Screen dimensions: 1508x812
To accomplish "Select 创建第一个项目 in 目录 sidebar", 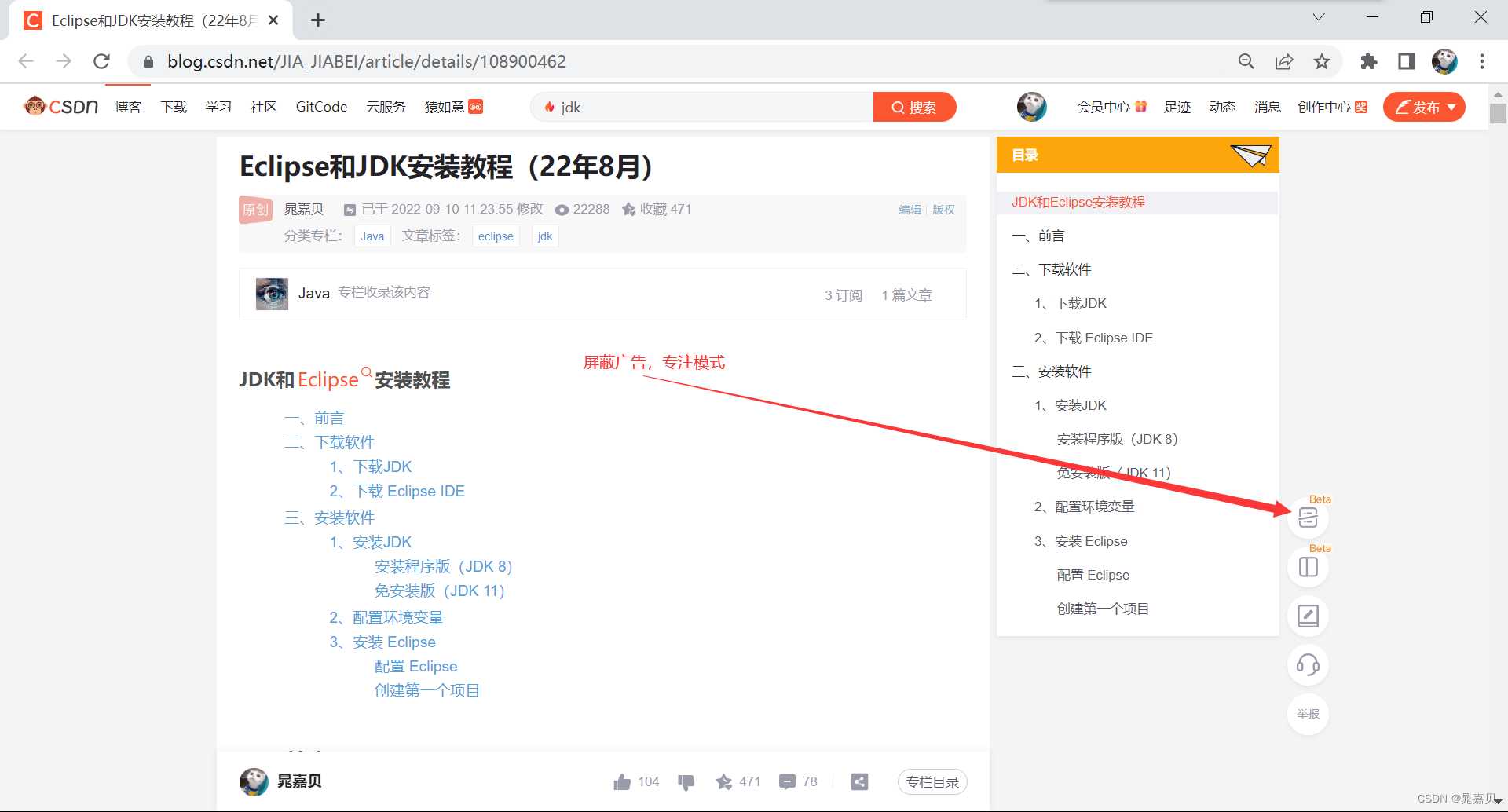I will [1103, 609].
